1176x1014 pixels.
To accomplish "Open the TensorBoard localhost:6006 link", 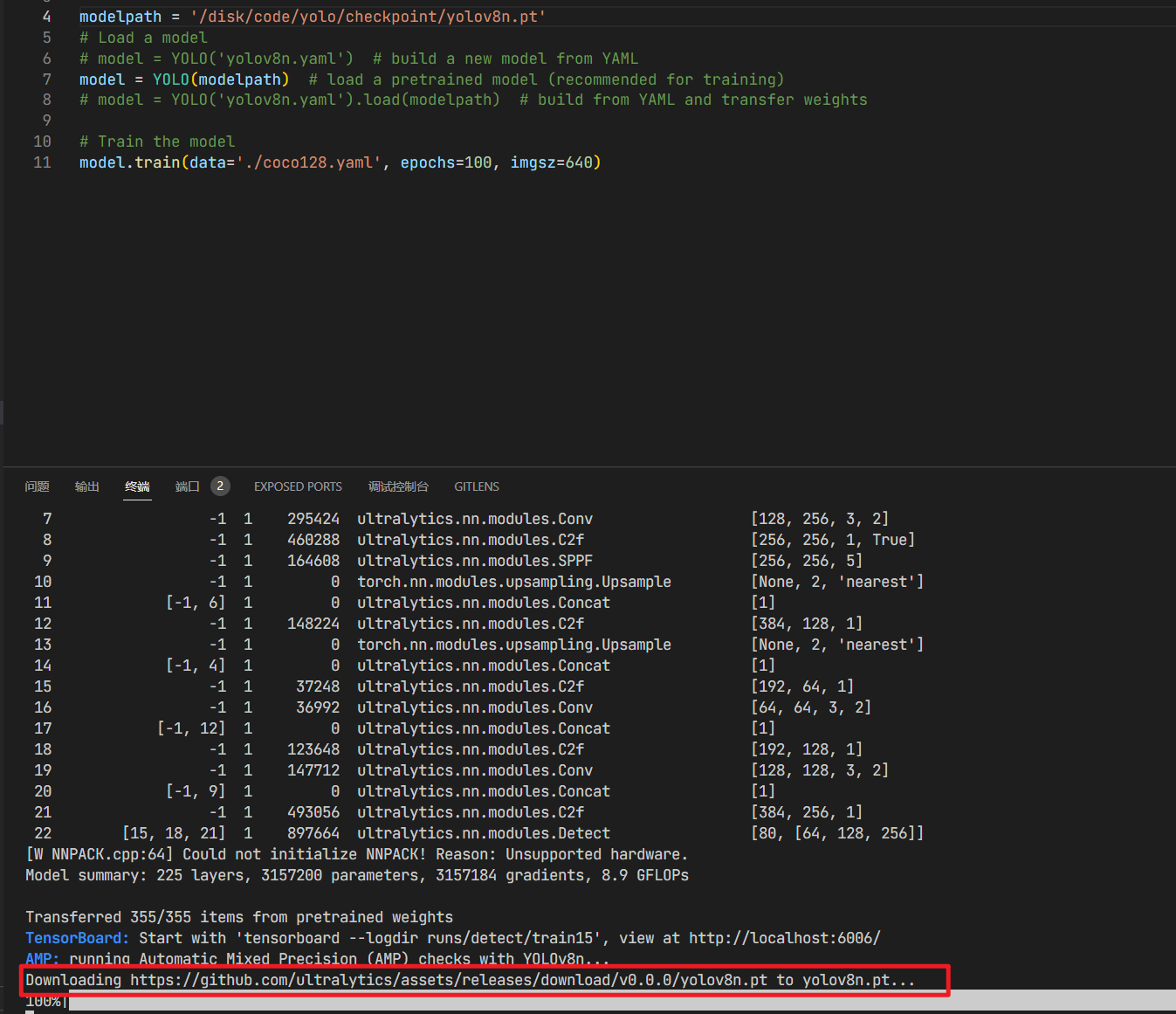I will (x=783, y=937).
